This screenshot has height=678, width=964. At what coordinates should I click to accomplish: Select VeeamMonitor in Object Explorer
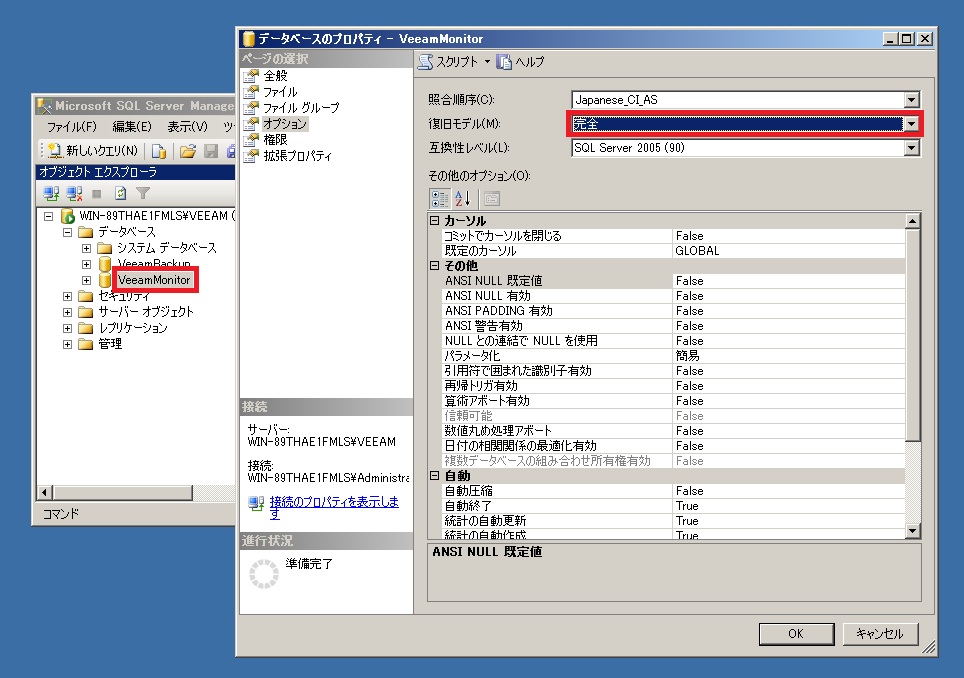(154, 280)
